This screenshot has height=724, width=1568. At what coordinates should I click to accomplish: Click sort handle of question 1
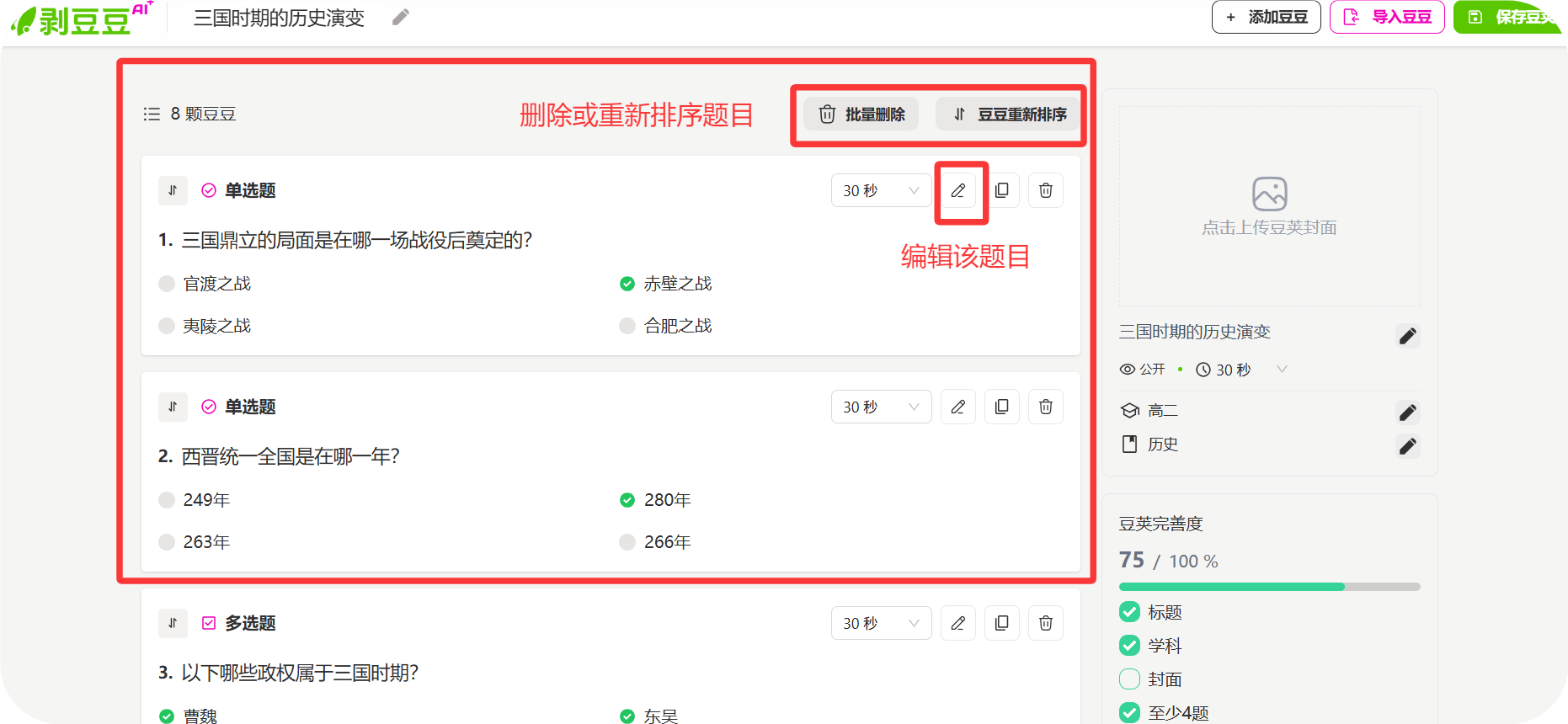173,190
